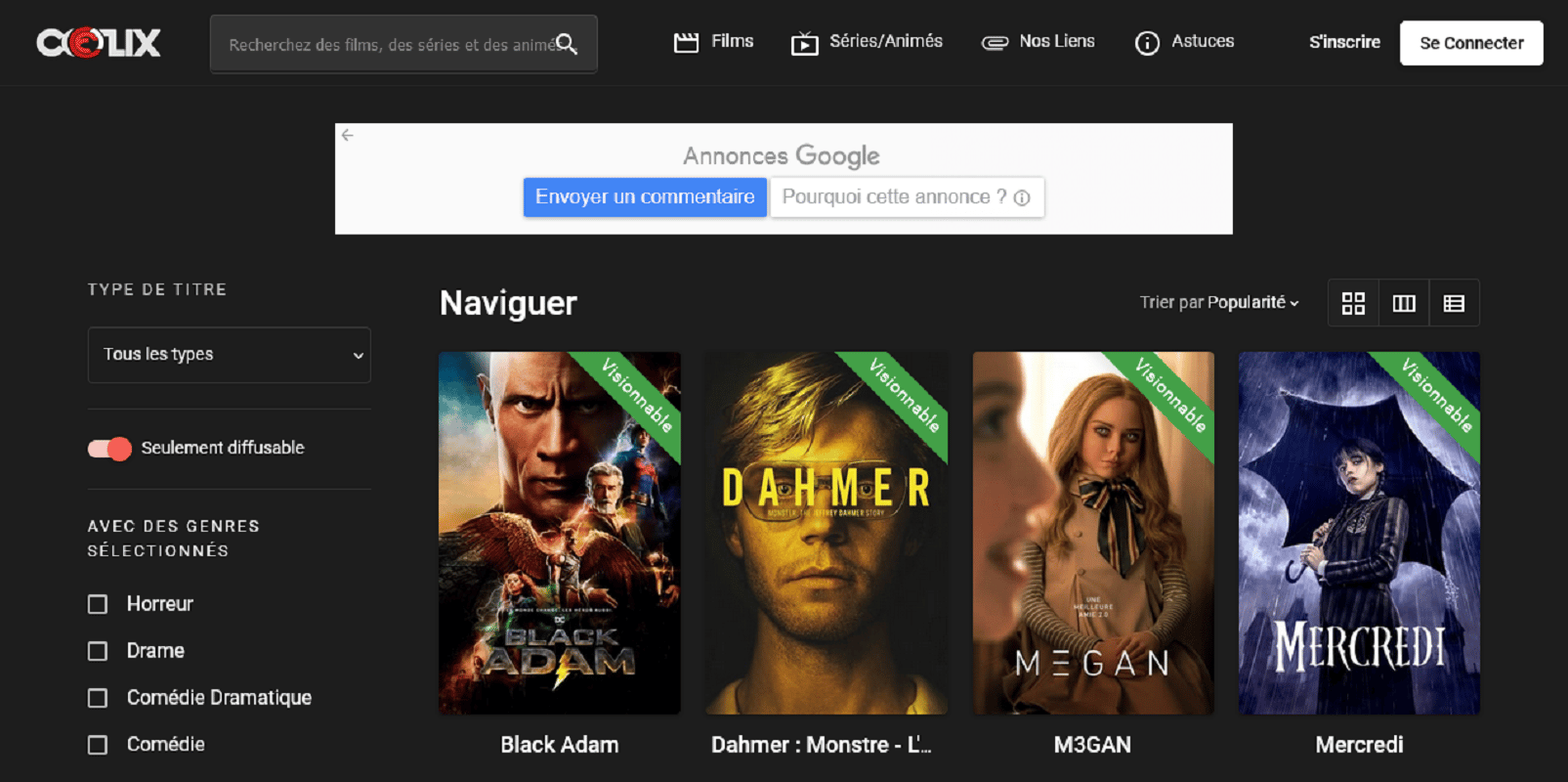Open the Nos Liens menu
This screenshot has width=1568, height=782.
(x=1038, y=42)
